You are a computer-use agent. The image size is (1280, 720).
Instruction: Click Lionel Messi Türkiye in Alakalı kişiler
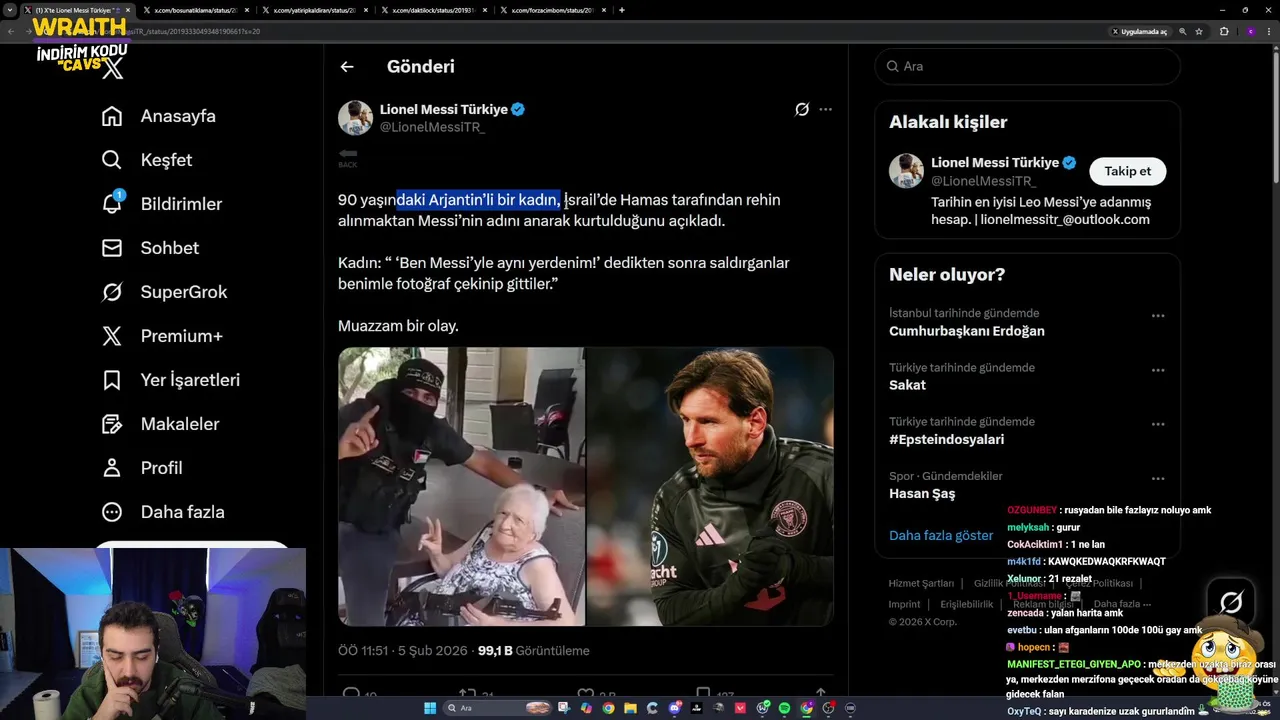(x=994, y=162)
